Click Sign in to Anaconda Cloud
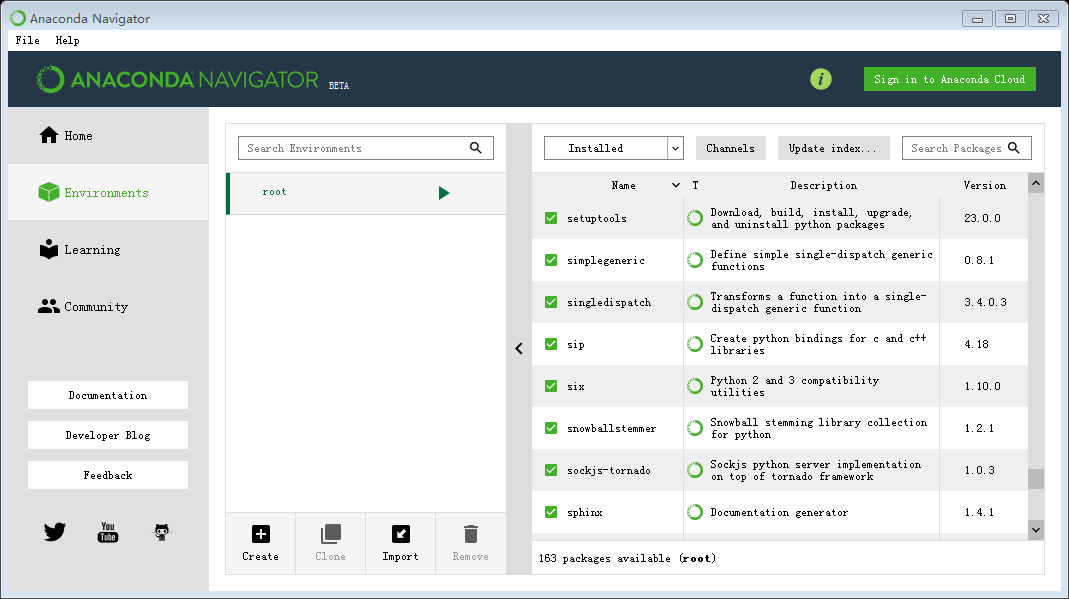Viewport: 1069px width, 599px height. 950,79
